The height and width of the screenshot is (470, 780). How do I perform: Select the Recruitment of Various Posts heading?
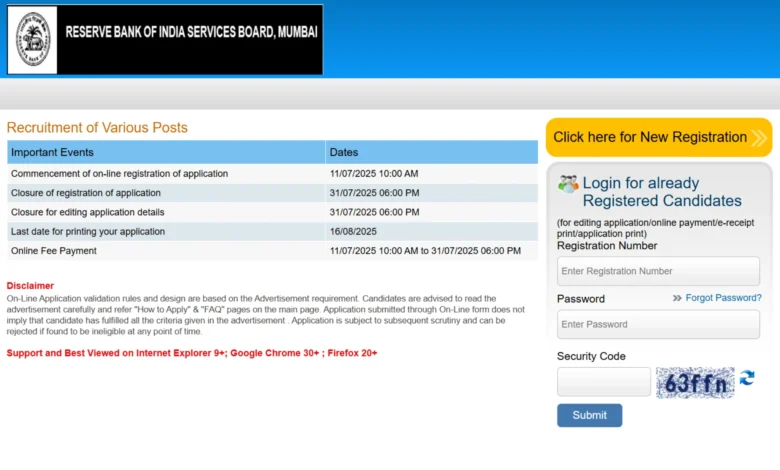tap(97, 128)
